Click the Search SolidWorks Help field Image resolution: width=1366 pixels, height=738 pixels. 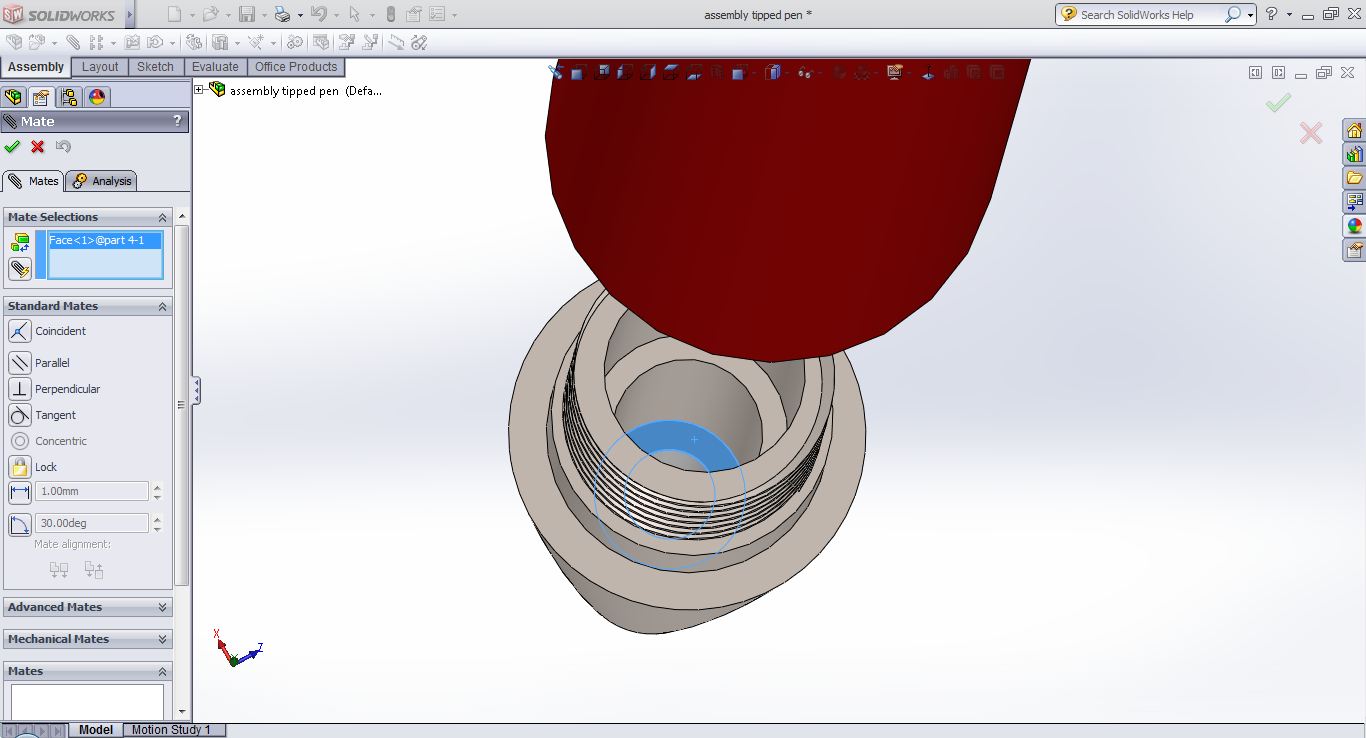pos(1145,15)
